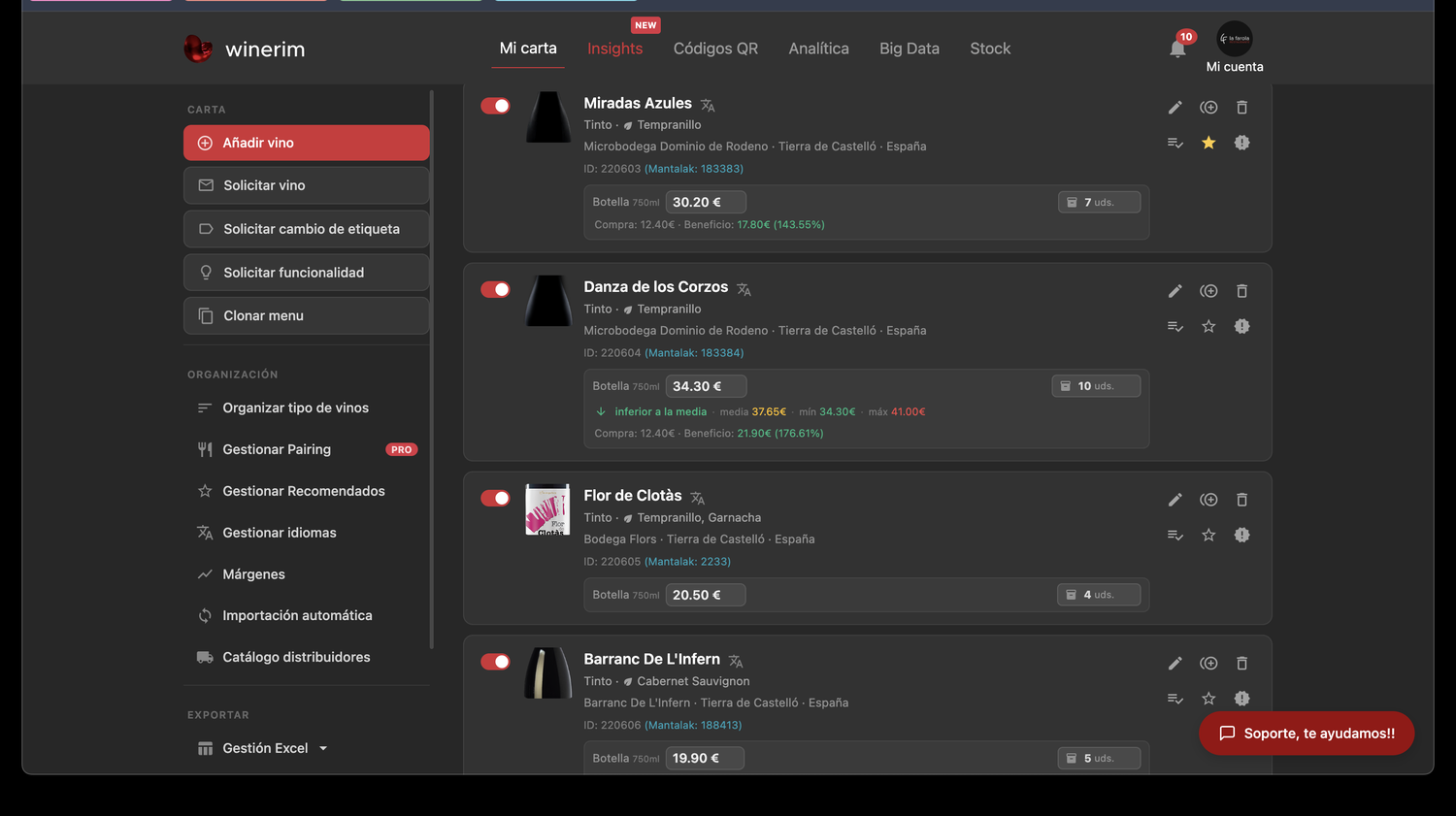
Task: Click the Clonar menu button
Action: (307, 315)
